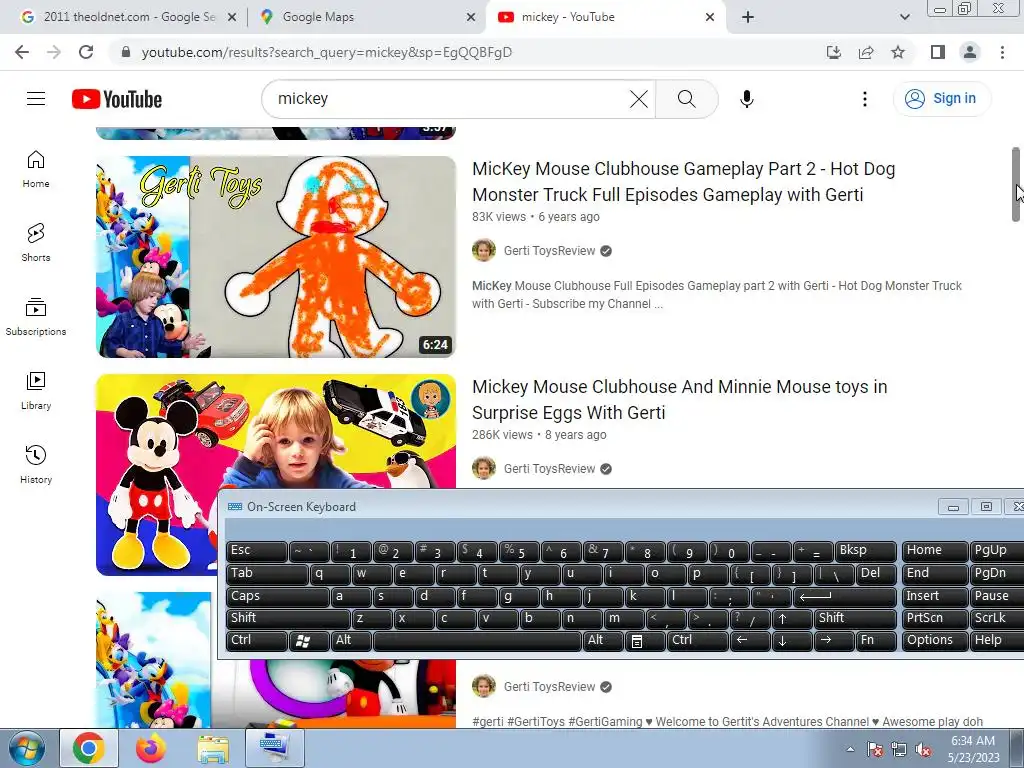The image size is (1024, 768).
Task: Click the Tab key on On-Screen Keyboard
Action: coord(266,573)
